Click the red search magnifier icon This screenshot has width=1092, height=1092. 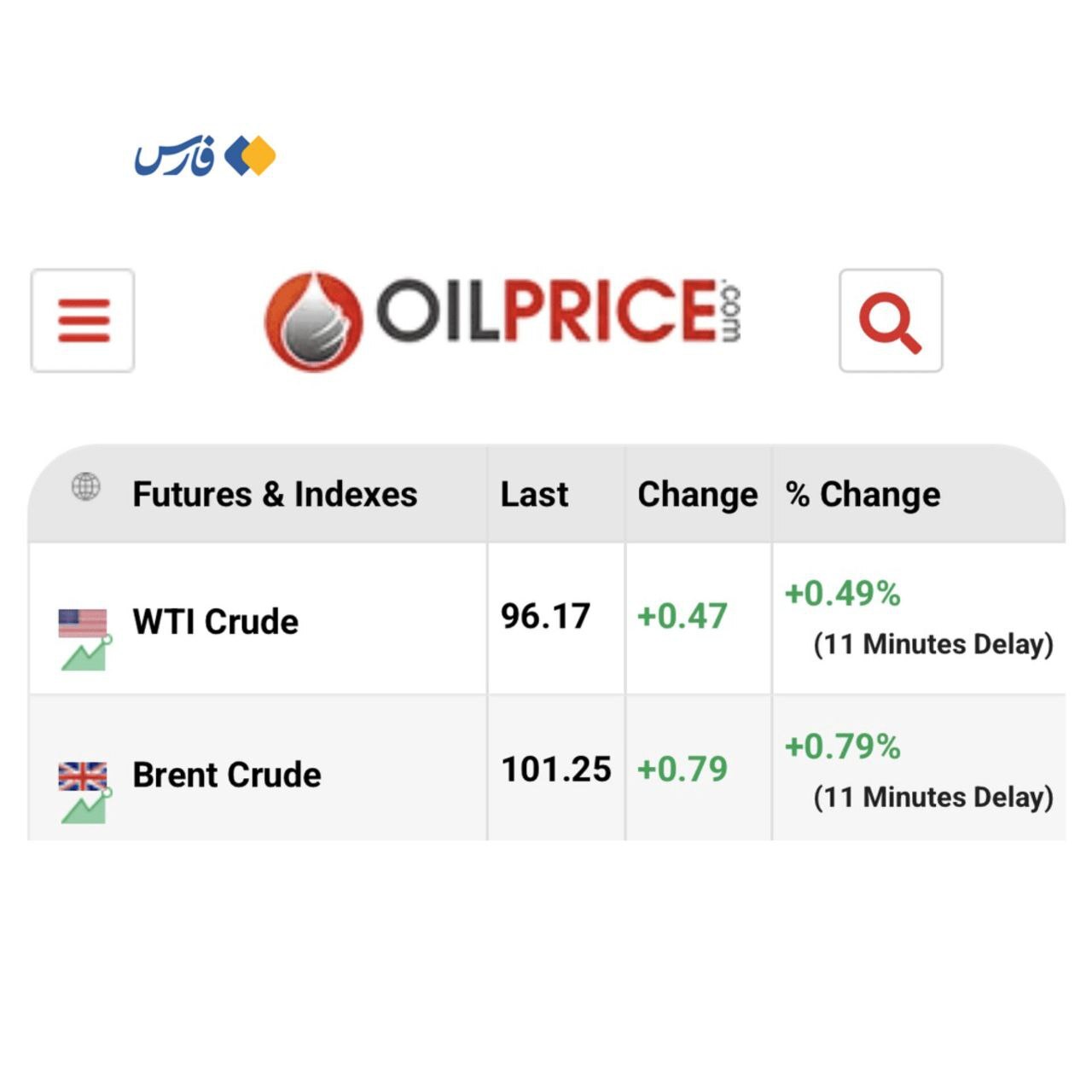[x=891, y=321]
